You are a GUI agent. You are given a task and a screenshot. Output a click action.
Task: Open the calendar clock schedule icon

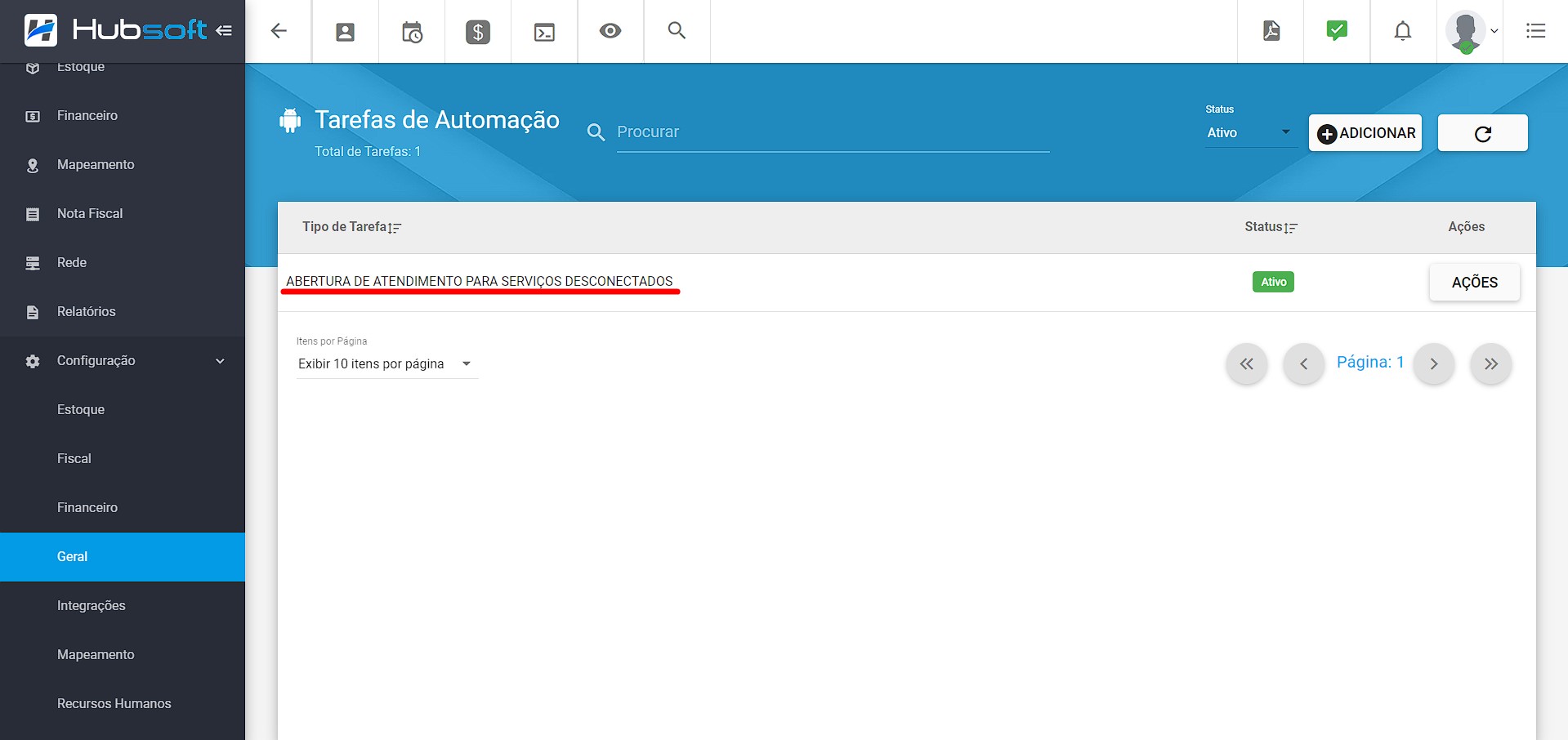point(412,32)
